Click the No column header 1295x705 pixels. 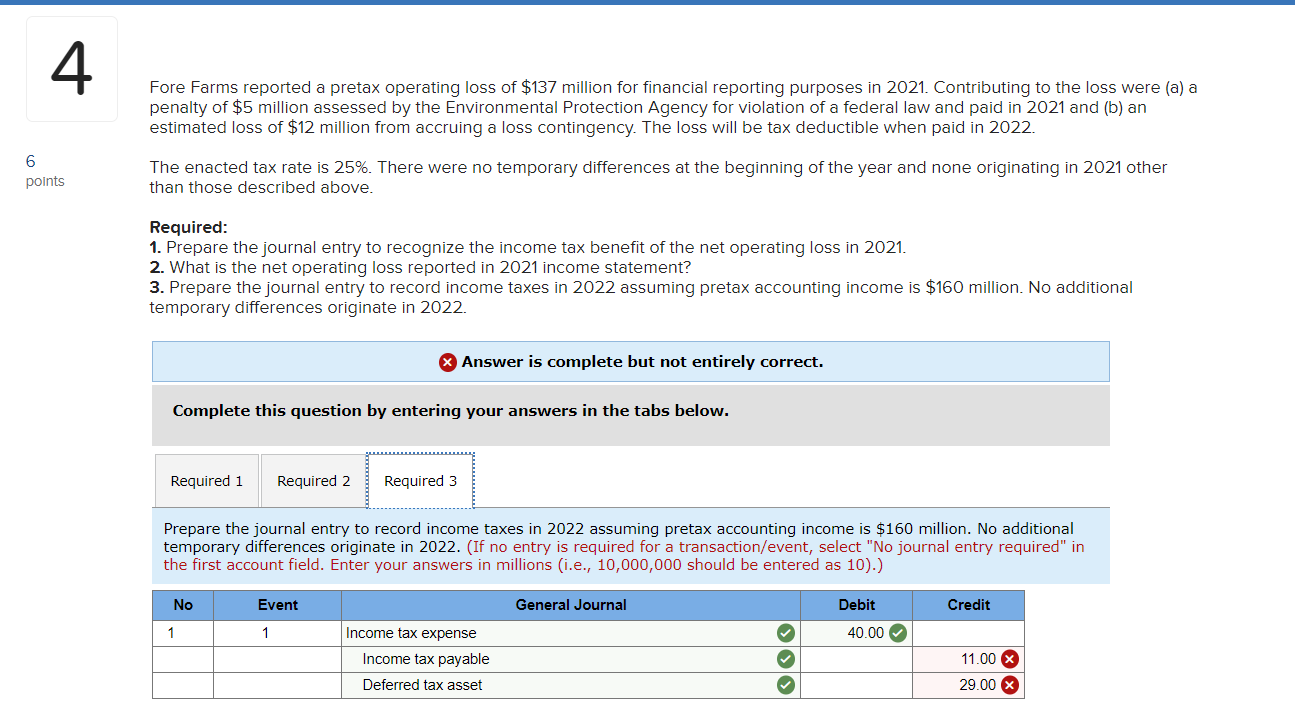(x=183, y=605)
